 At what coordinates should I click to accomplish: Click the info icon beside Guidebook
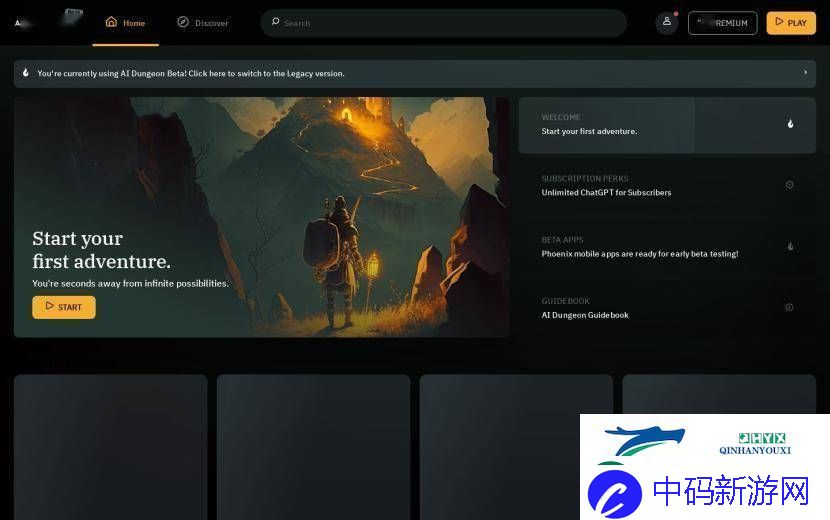click(x=789, y=307)
